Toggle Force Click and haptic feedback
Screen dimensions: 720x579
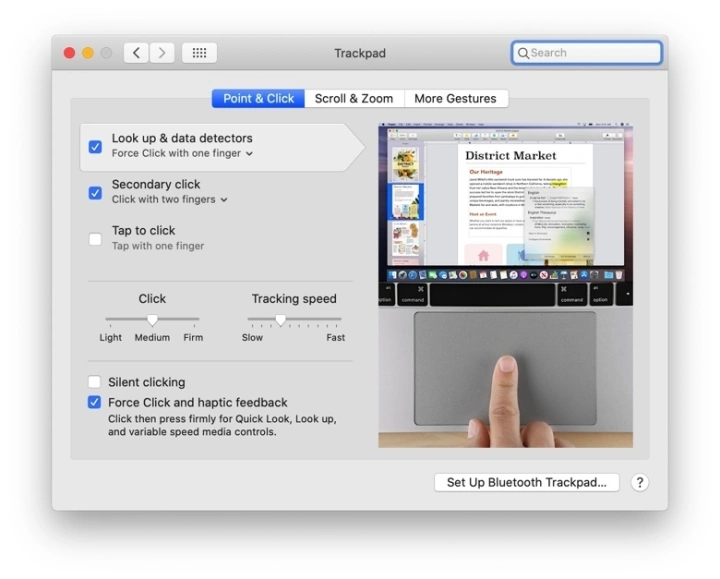click(95, 402)
